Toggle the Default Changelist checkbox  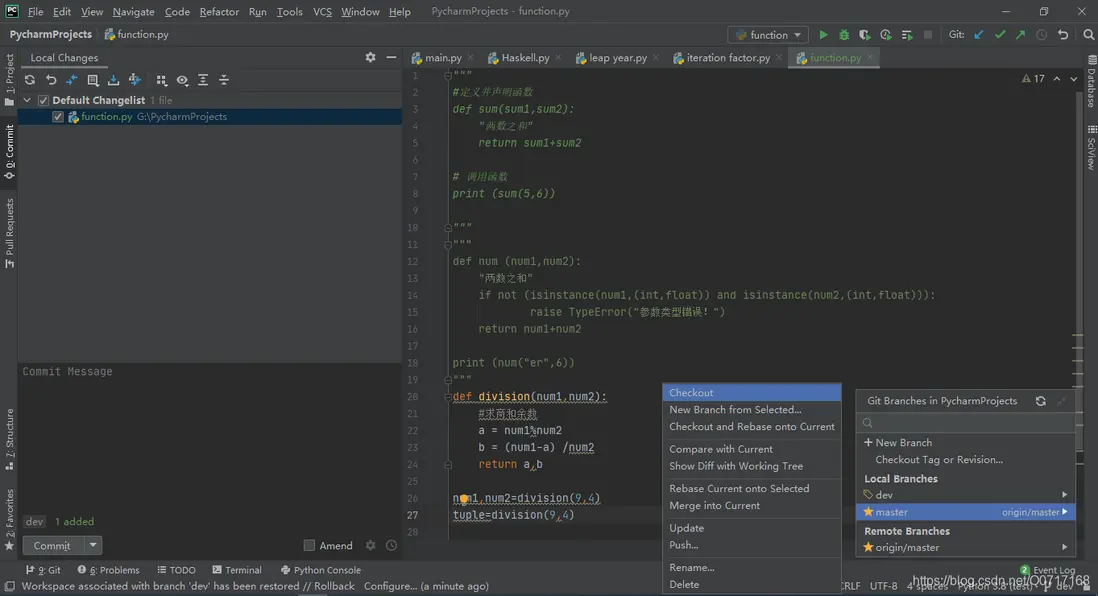click(43, 100)
